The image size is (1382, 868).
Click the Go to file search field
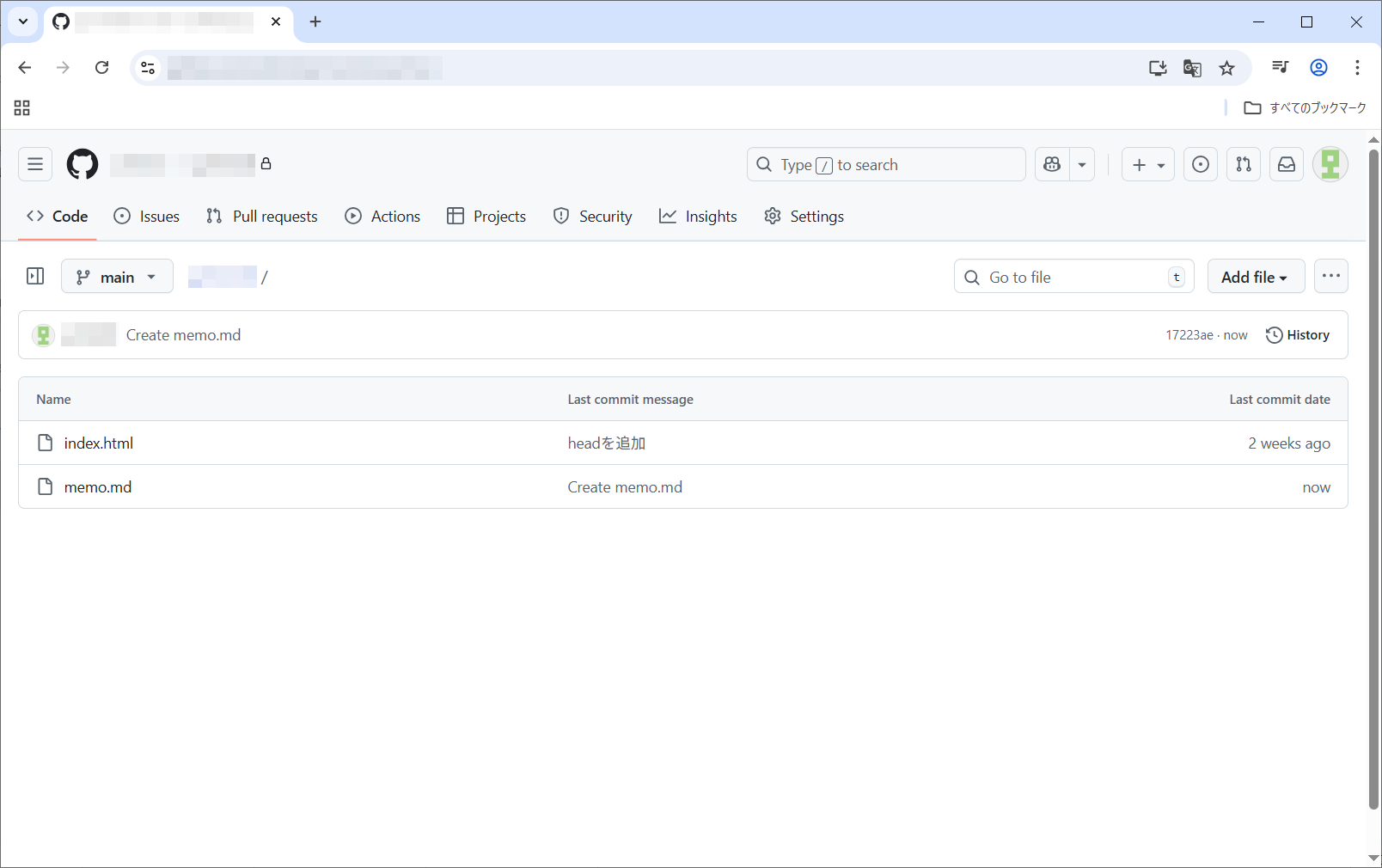[1073, 277]
